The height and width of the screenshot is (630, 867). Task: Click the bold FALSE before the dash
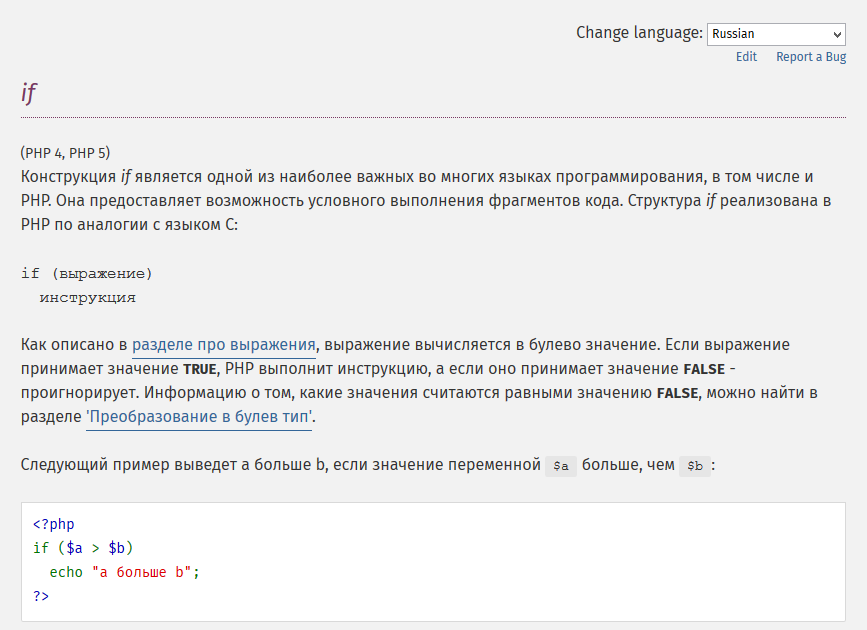[x=704, y=369]
